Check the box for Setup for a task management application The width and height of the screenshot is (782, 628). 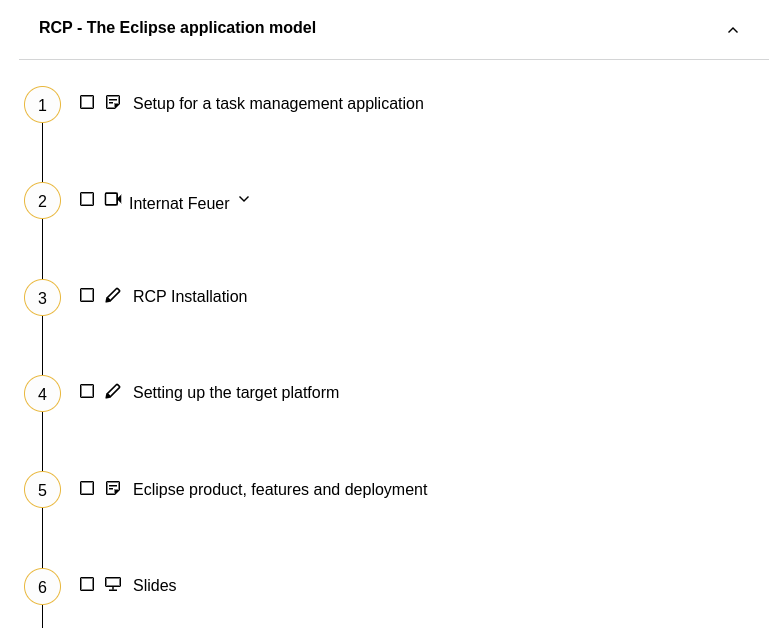click(87, 102)
